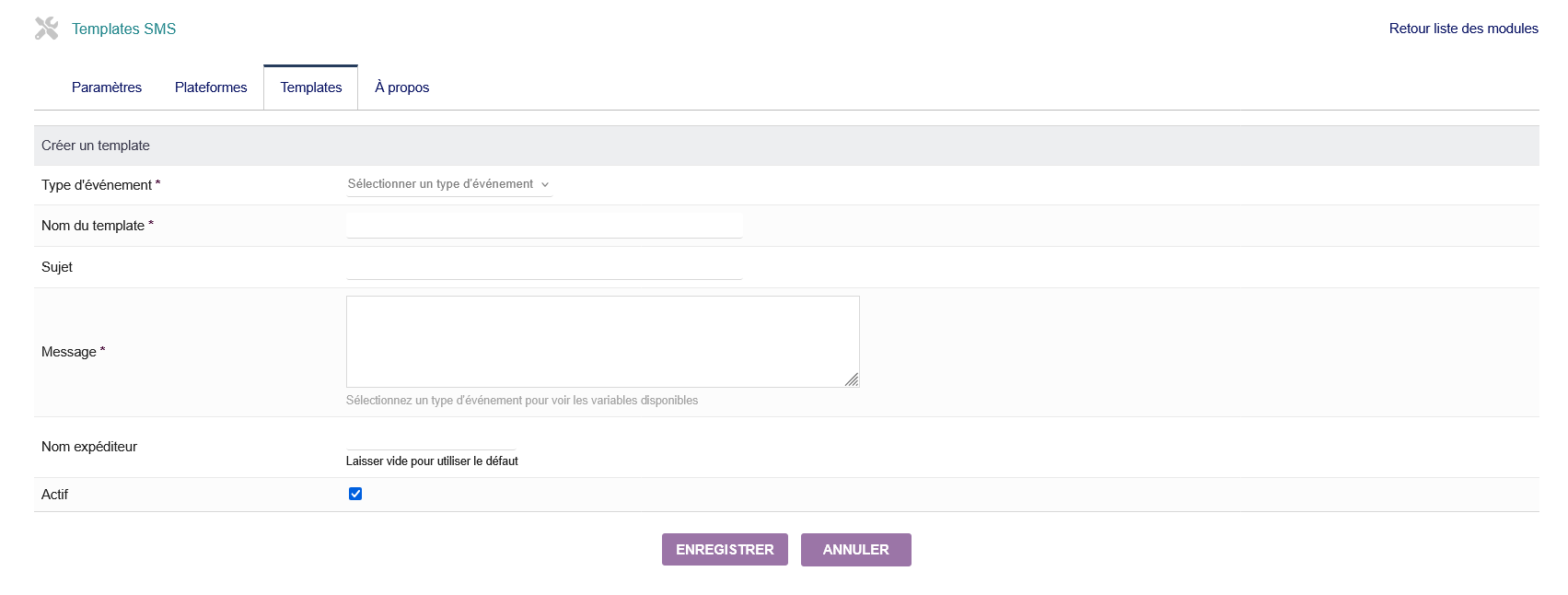This screenshot has width=1568, height=595.
Task: Open the event type dropdown
Action: click(x=448, y=184)
